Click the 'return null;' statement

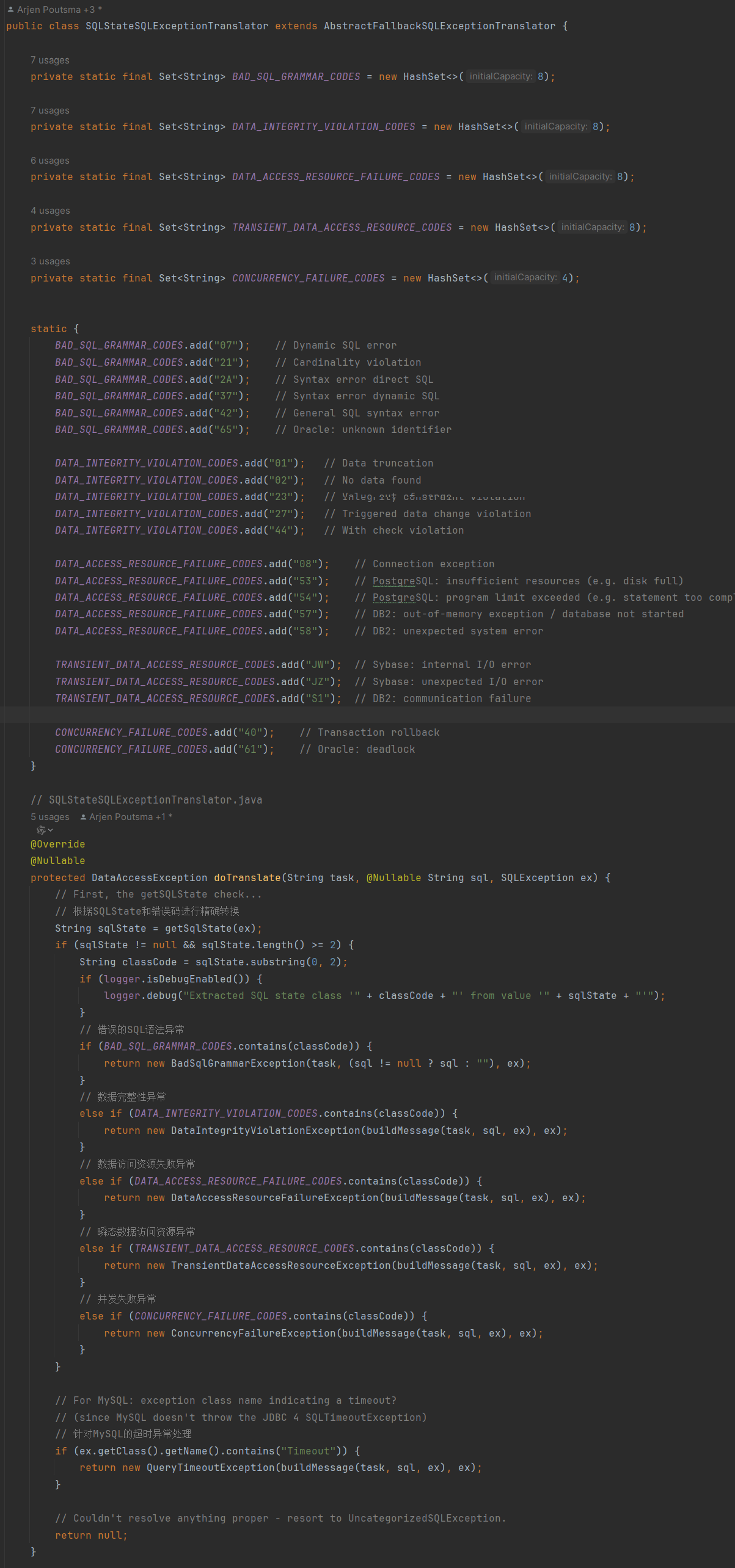tap(91, 1536)
